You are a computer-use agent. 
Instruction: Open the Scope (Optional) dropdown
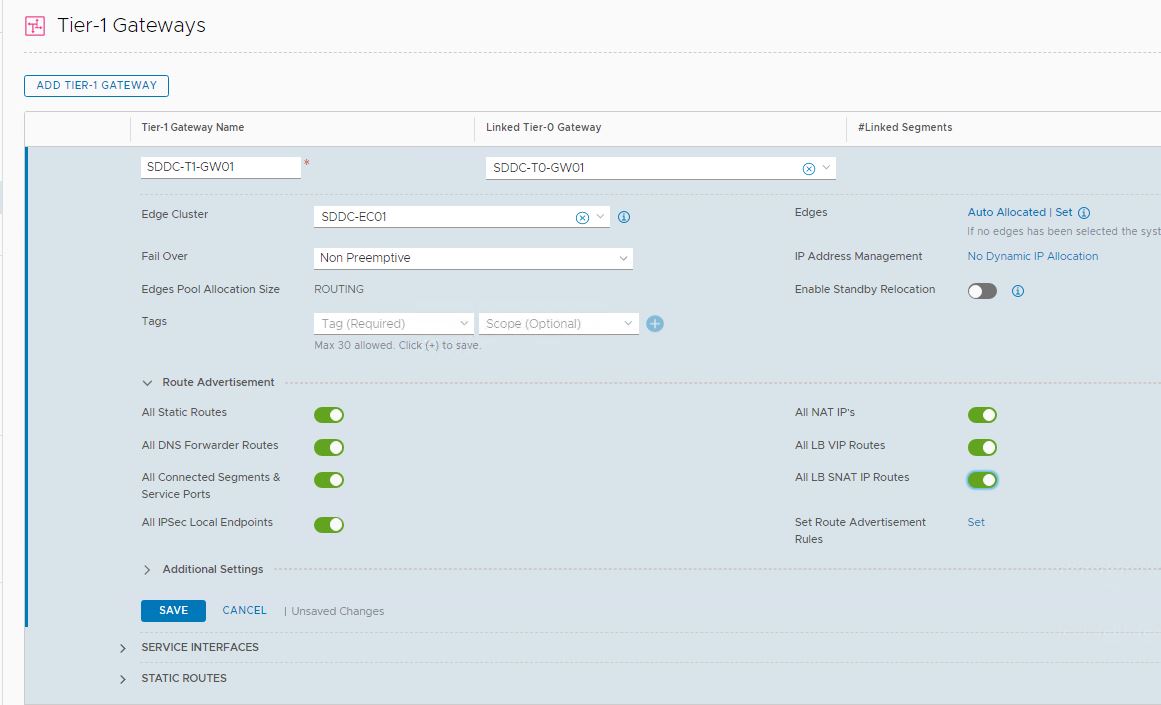558,324
